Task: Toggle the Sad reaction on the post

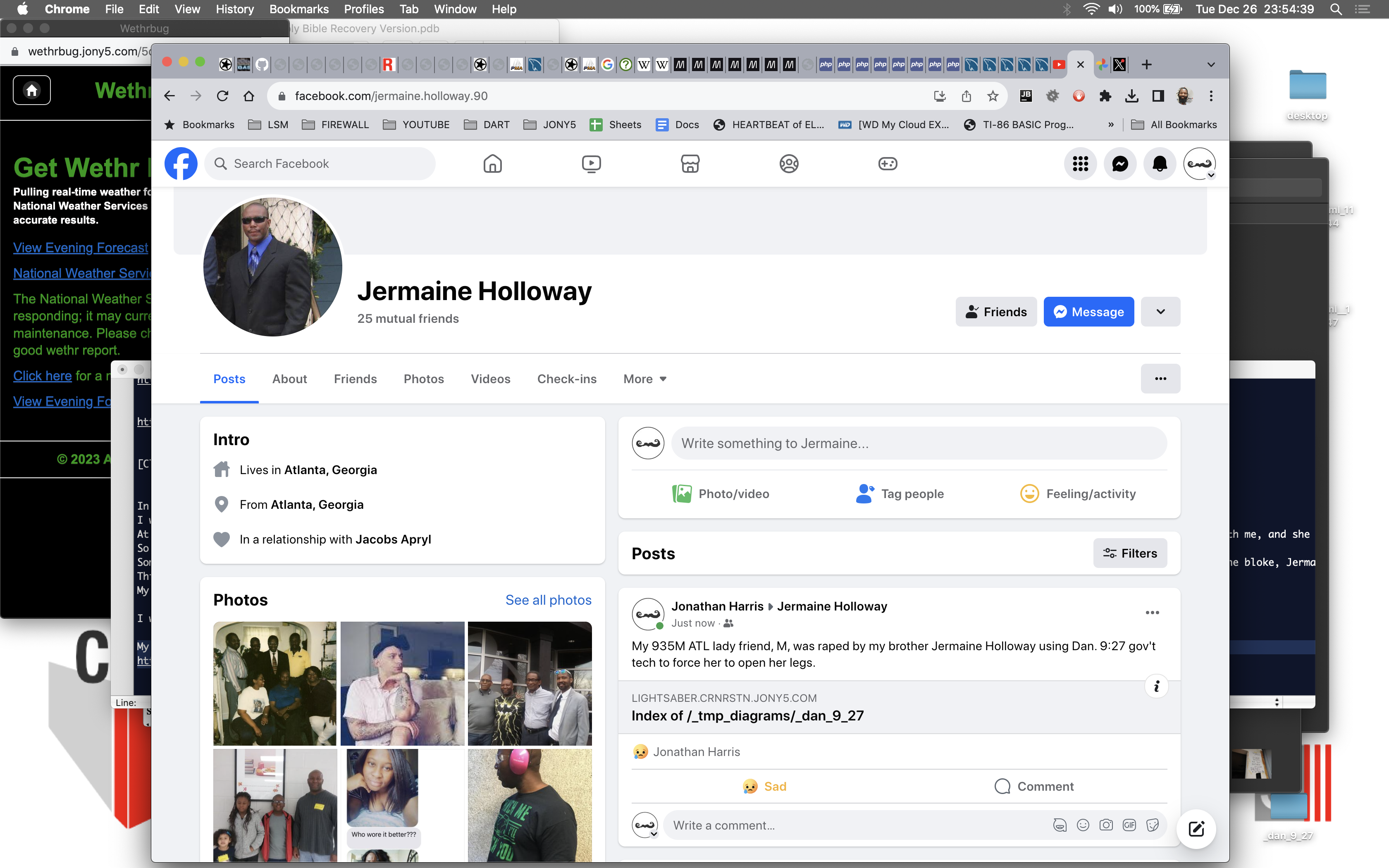Action: pyautogui.click(x=764, y=787)
